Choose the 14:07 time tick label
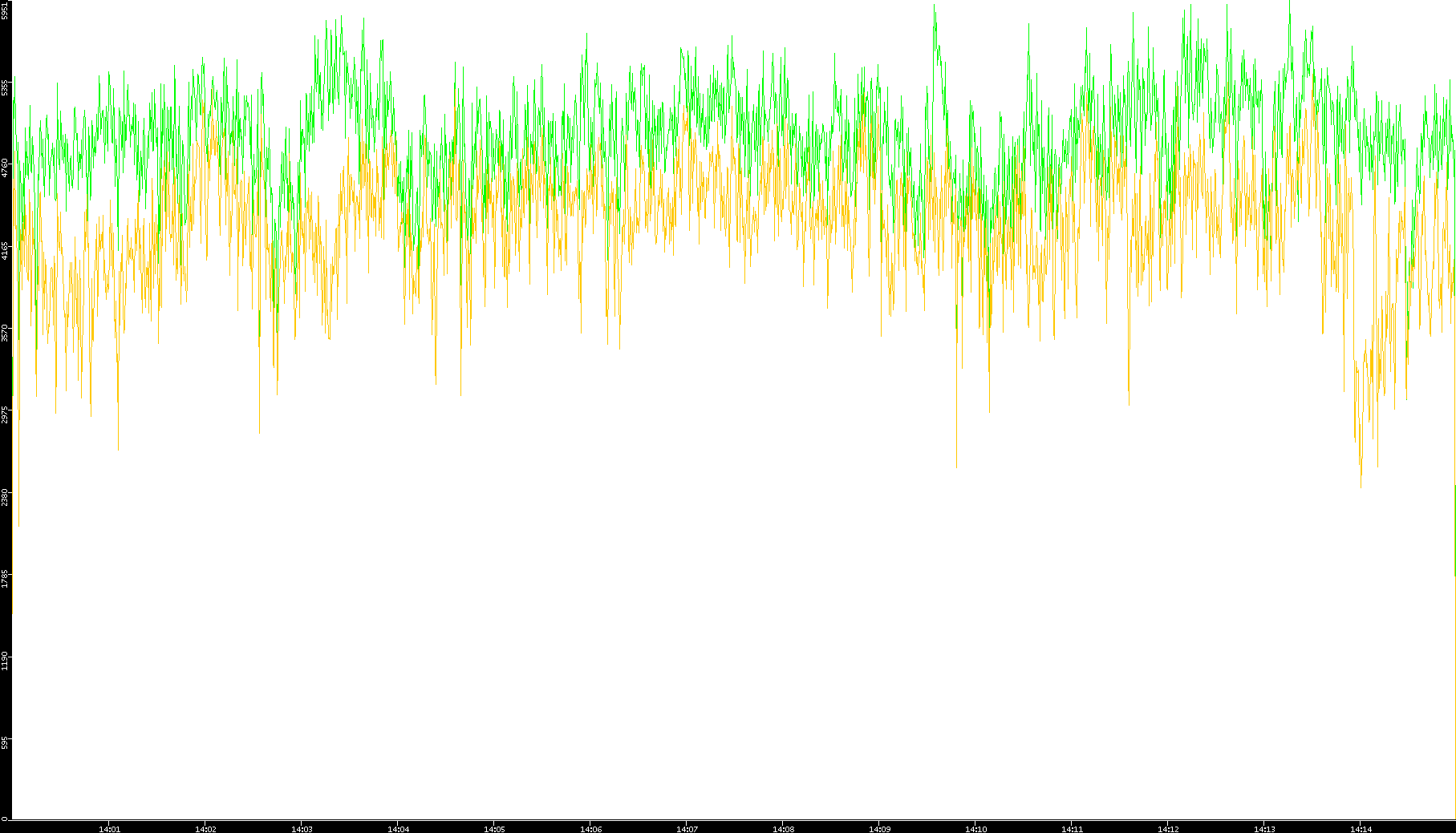 tap(687, 829)
